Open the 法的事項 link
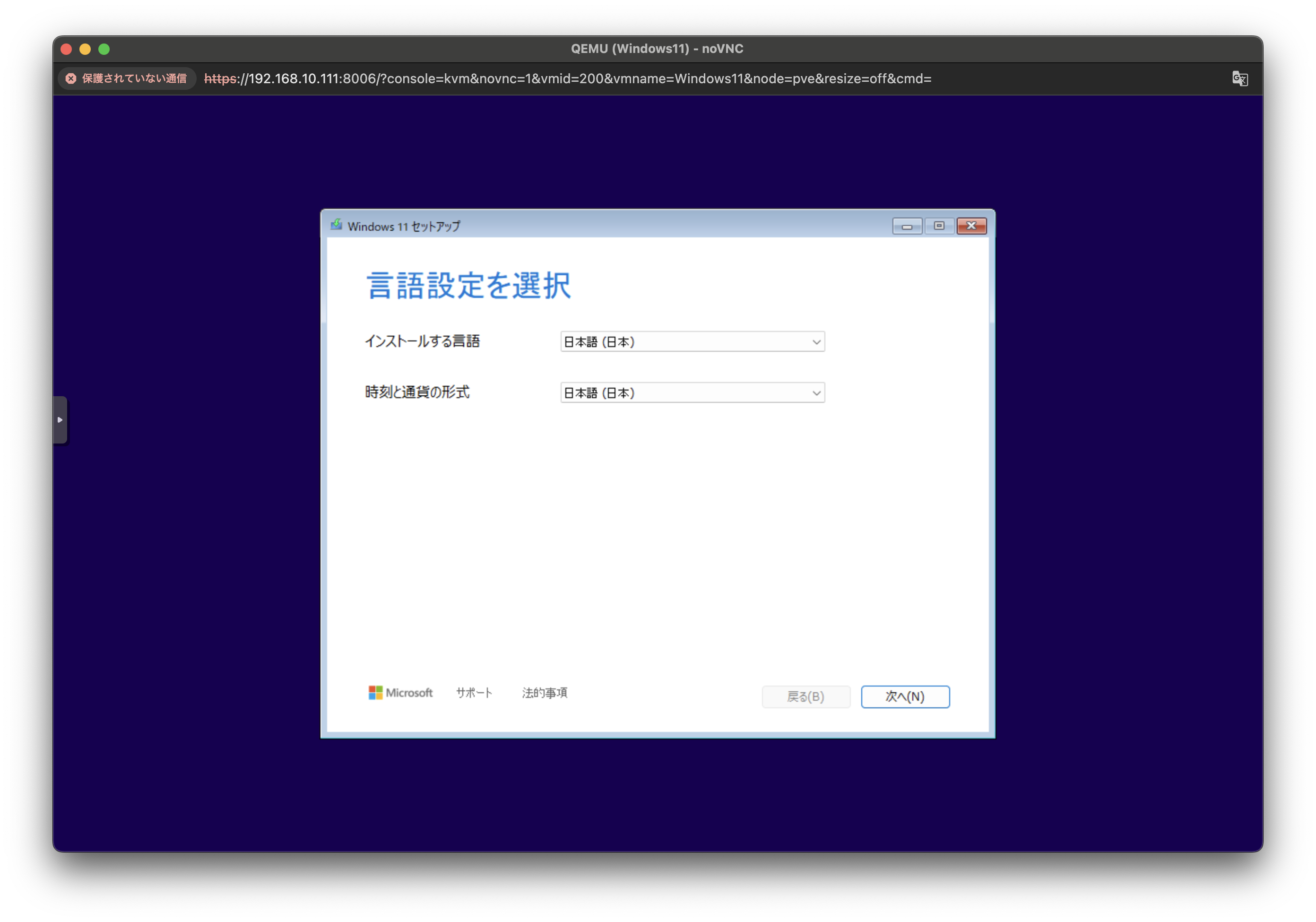The height and width of the screenshot is (922, 1316). 545,693
